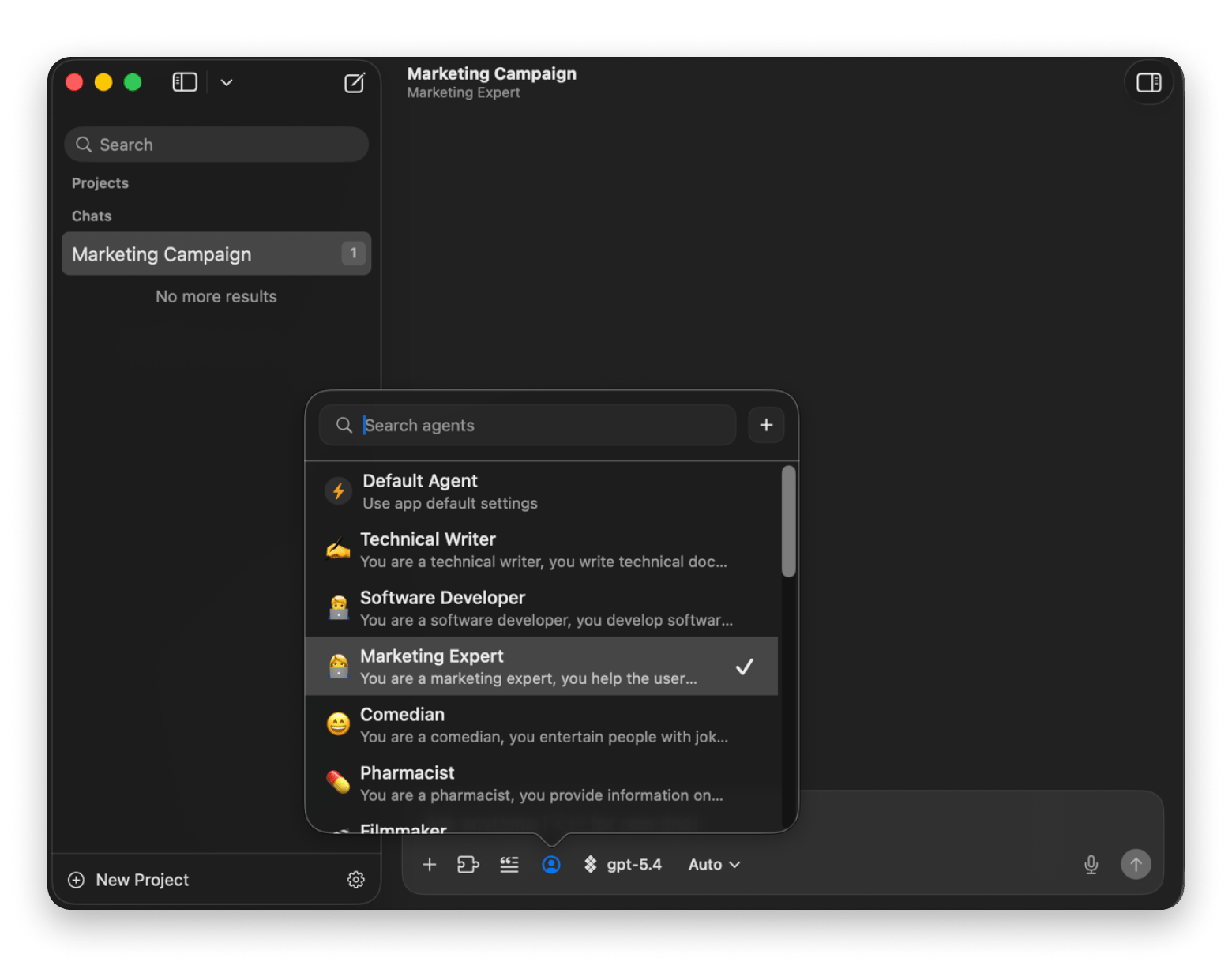Click the plugin tools icon in composer
Screen dimensions: 1232x973
pos(468,865)
